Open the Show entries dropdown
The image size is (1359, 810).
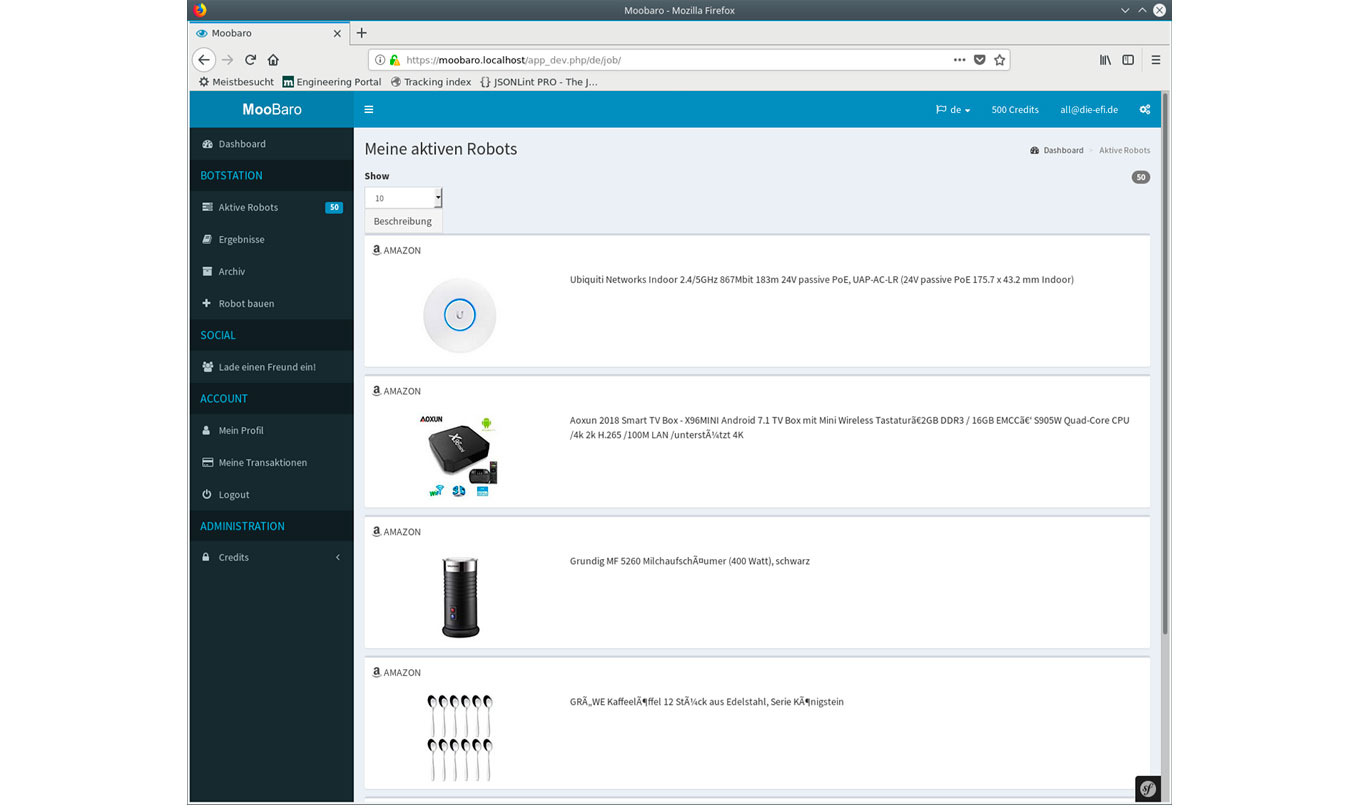[403, 198]
